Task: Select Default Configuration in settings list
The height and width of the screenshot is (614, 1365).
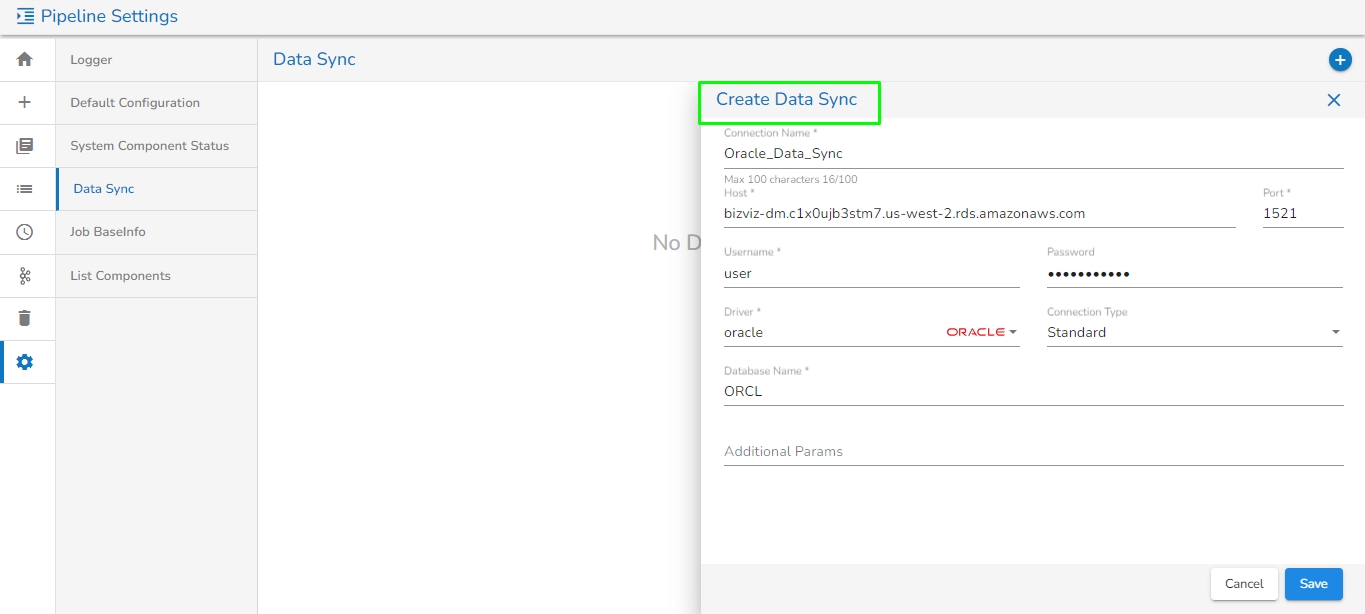Action: 135,103
